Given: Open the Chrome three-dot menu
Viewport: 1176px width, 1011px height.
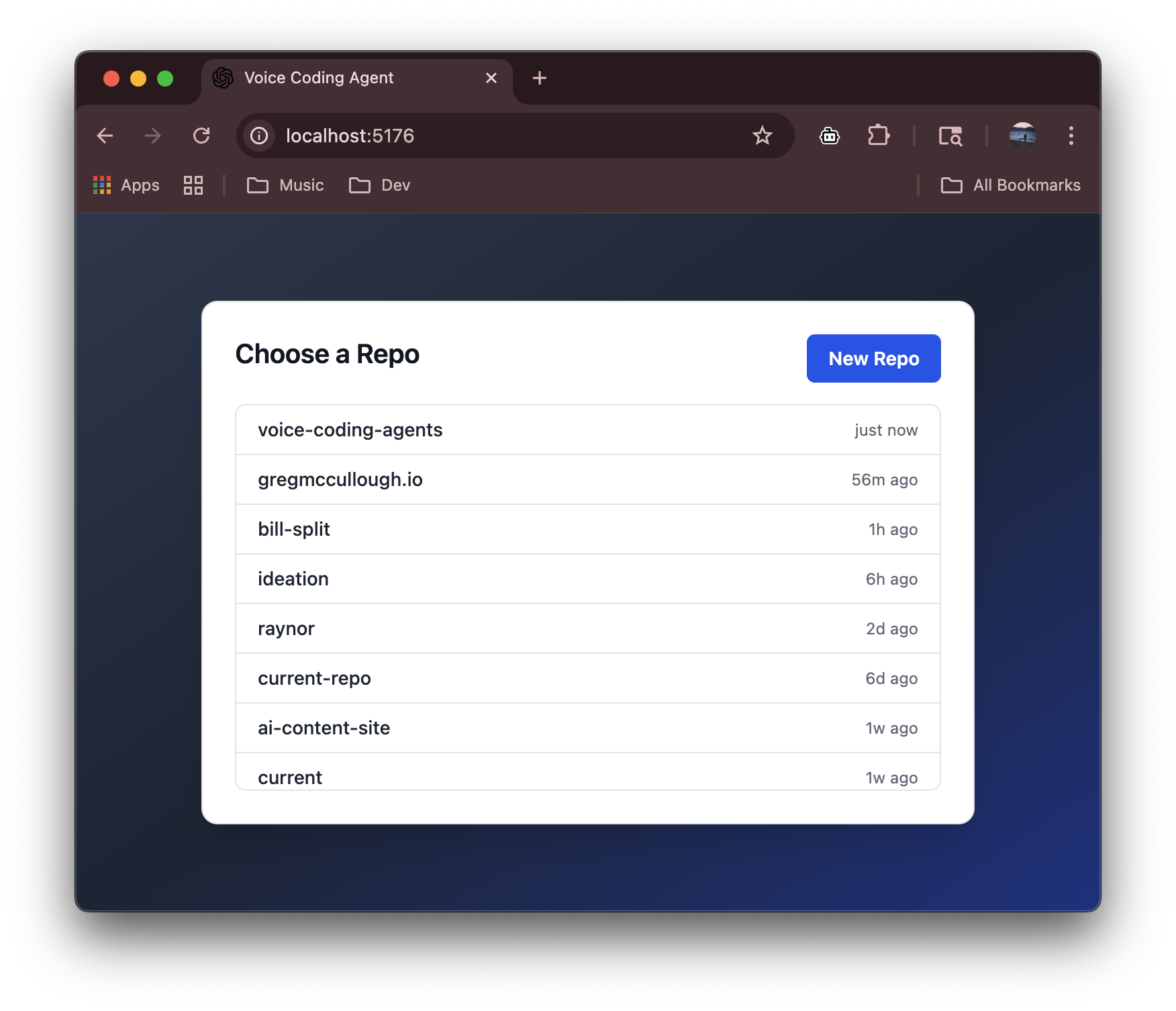Looking at the screenshot, I should click(1071, 136).
